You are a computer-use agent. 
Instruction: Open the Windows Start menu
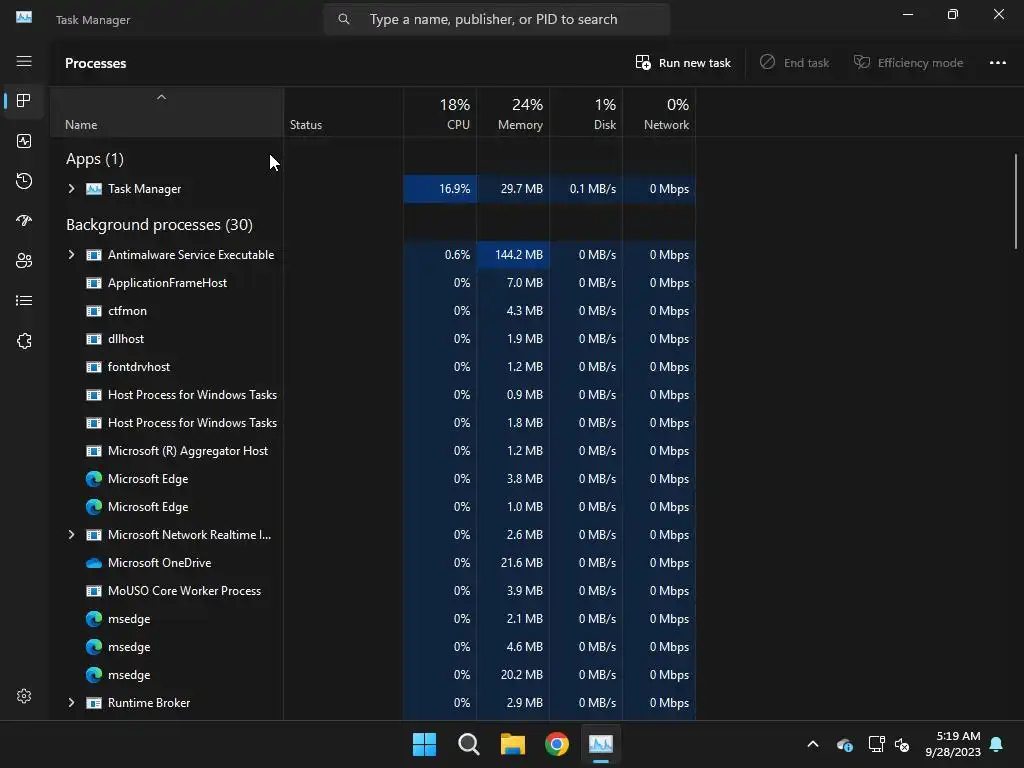pos(424,744)
